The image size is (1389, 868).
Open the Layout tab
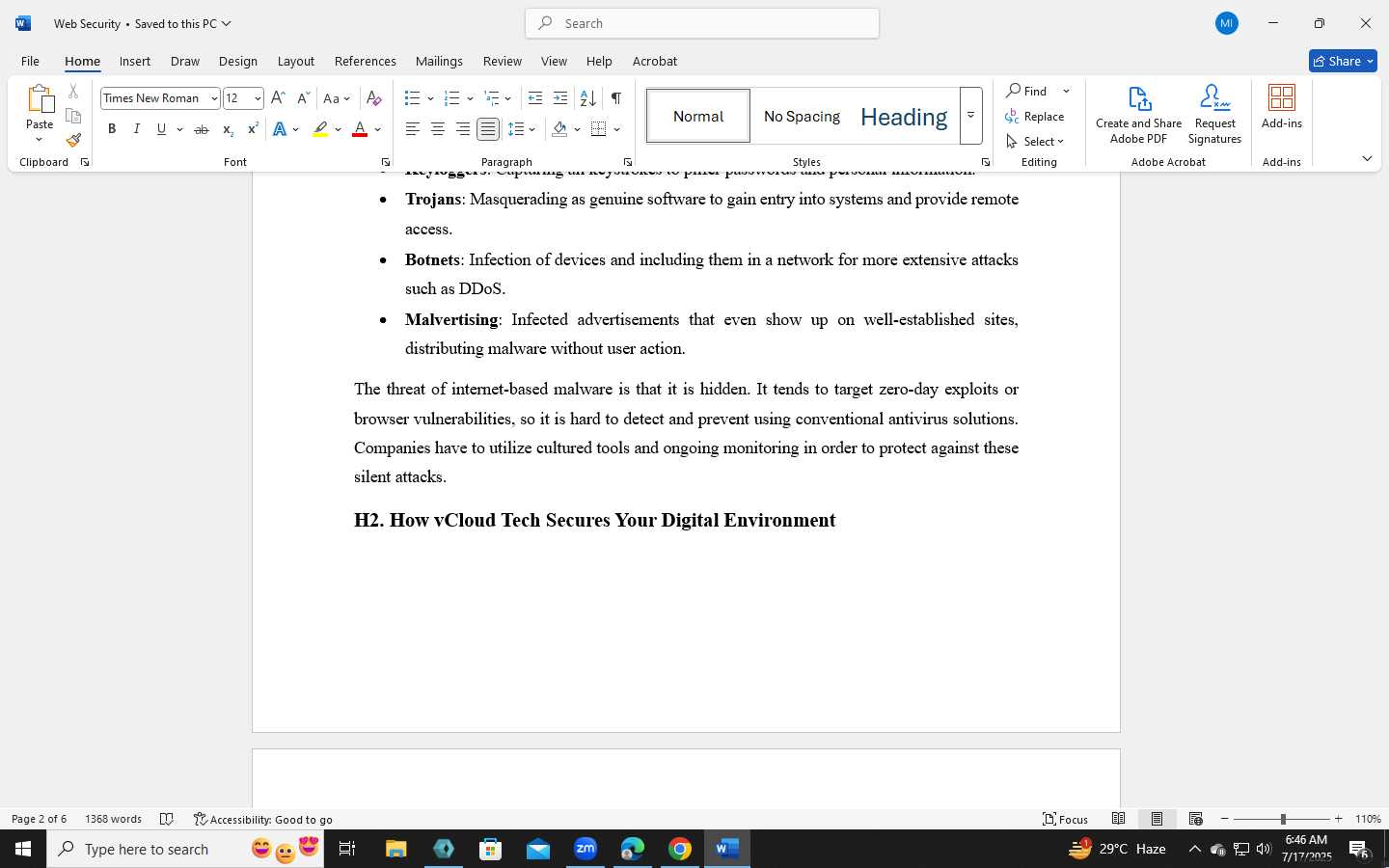(296, 61)
